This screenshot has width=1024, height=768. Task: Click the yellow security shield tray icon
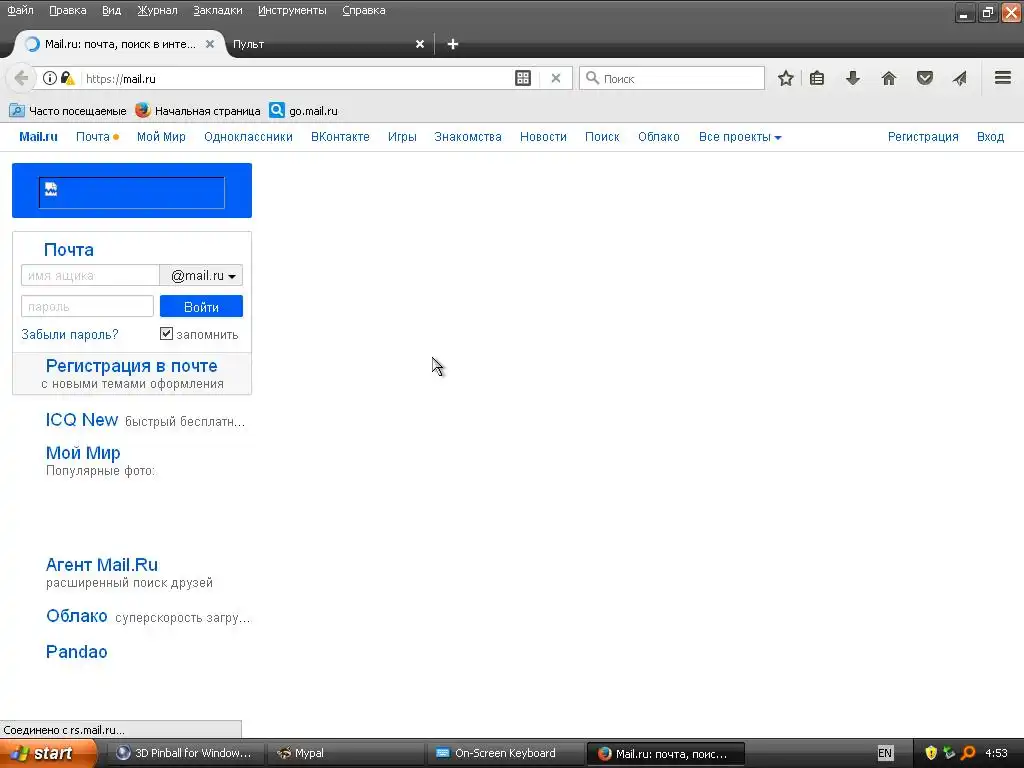(x=931, y=753)
